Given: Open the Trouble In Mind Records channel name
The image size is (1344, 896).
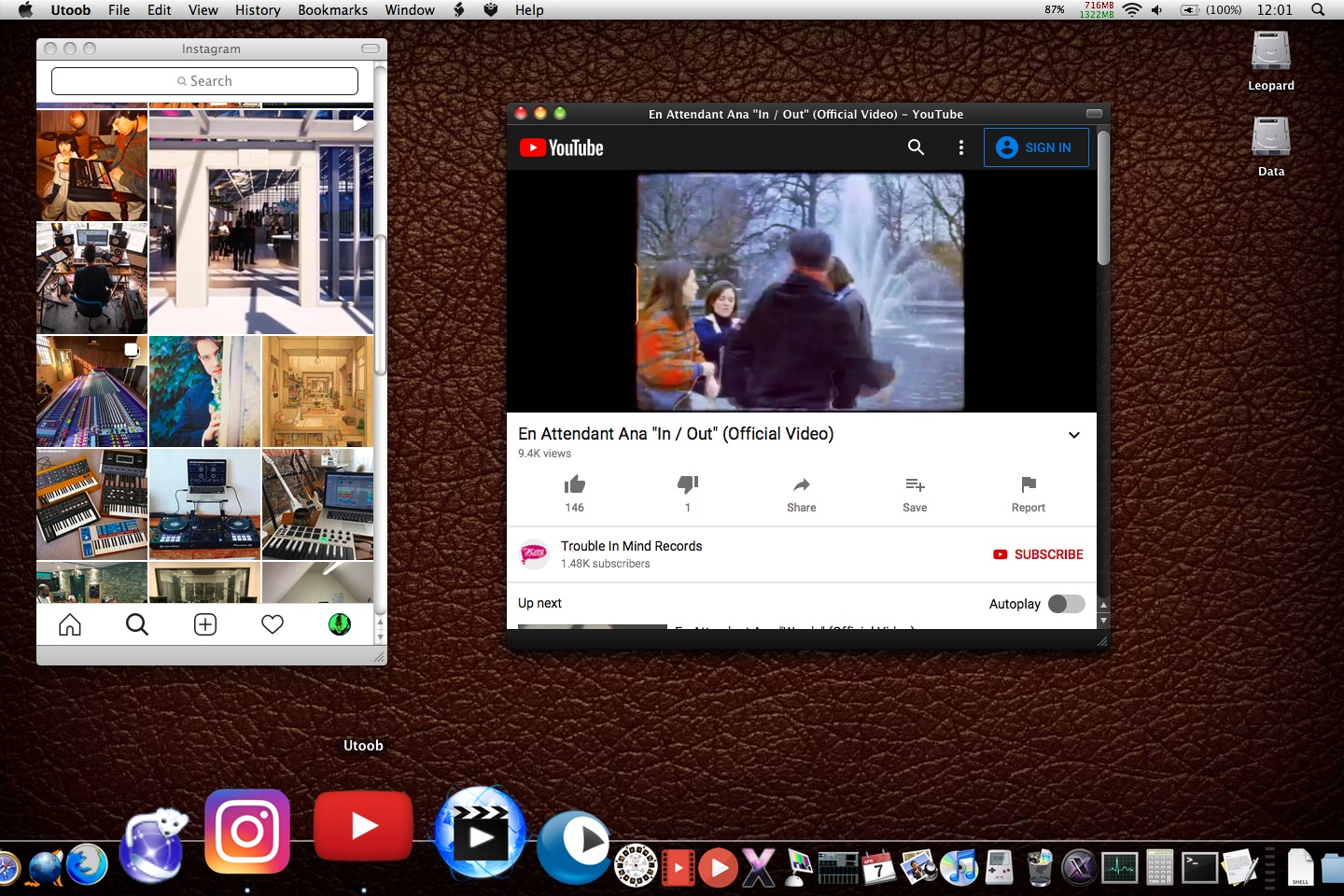Looking at the screenshot, I should 631,546.
